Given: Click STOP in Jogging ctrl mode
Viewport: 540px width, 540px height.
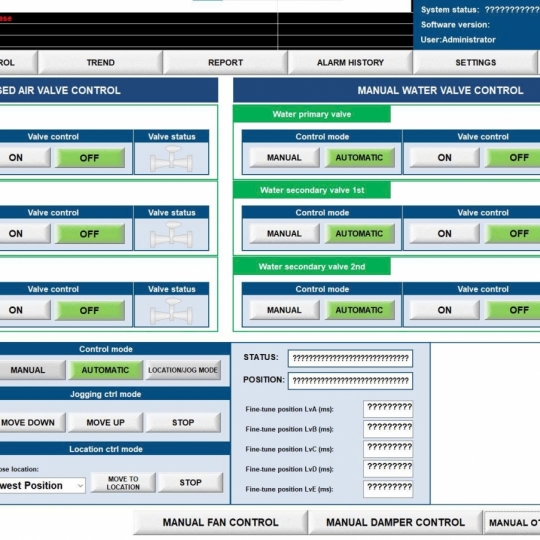Looking at the screenshot, I should coord(183,423).
